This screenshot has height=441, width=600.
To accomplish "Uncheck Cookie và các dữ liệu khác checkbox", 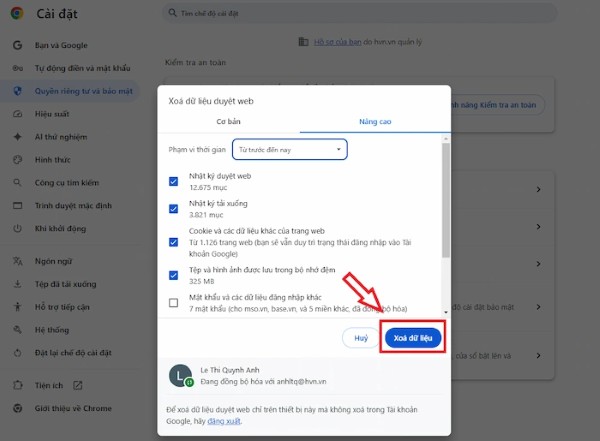I will (x=174, y=240).
